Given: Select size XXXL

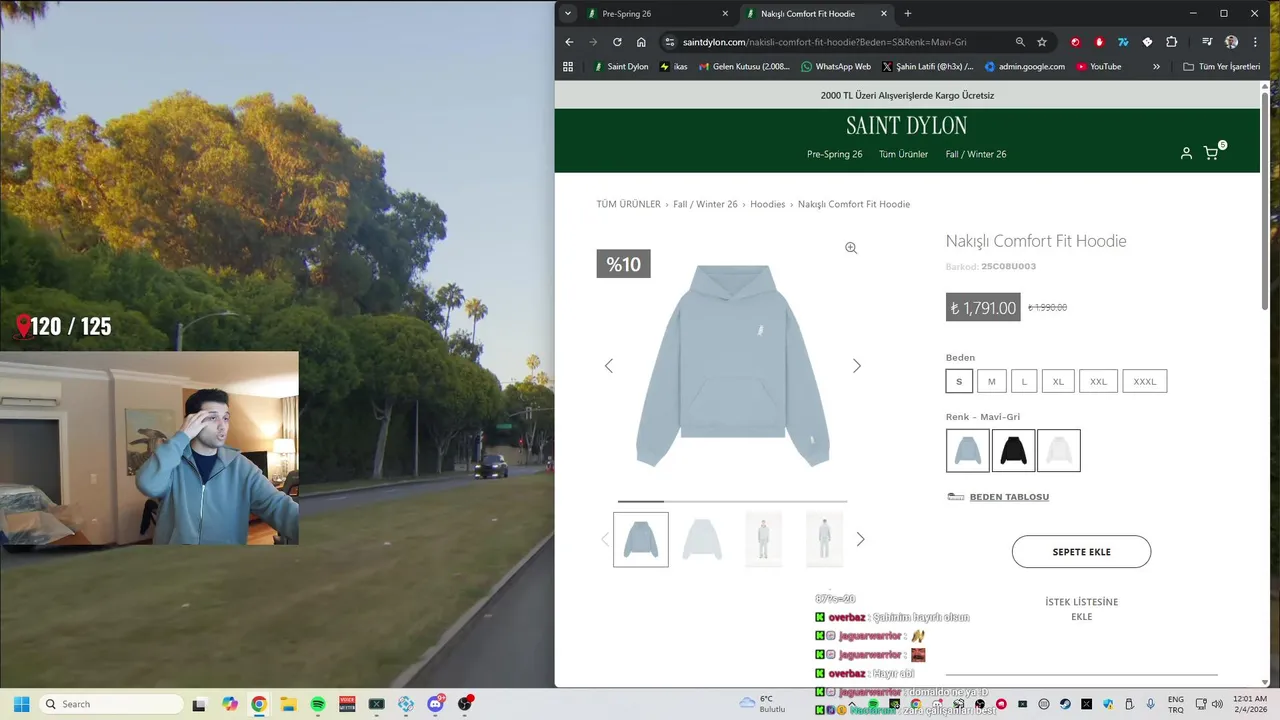Looking at the screenshot, I should 1145,381.
